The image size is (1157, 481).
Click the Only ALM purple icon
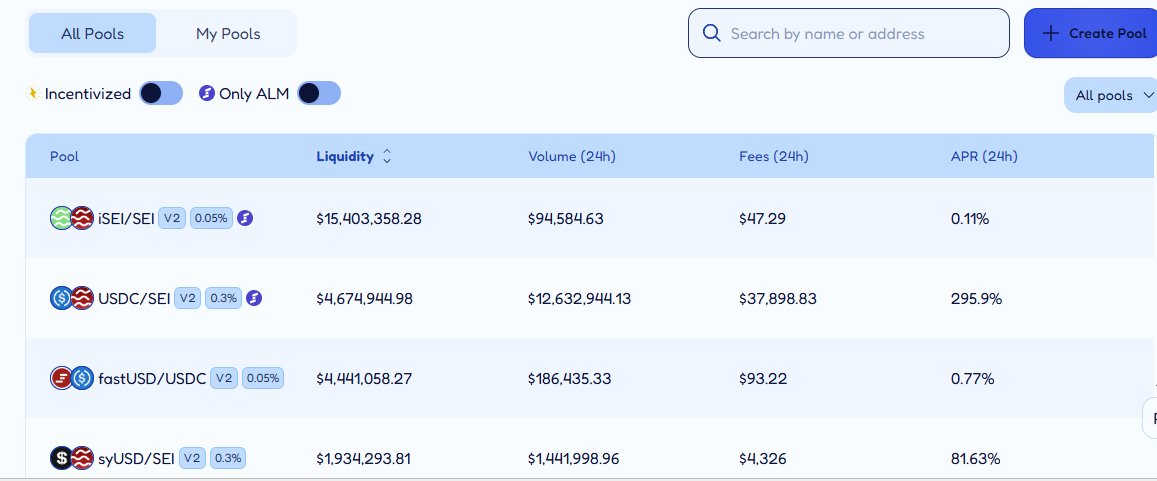(207, 94)
